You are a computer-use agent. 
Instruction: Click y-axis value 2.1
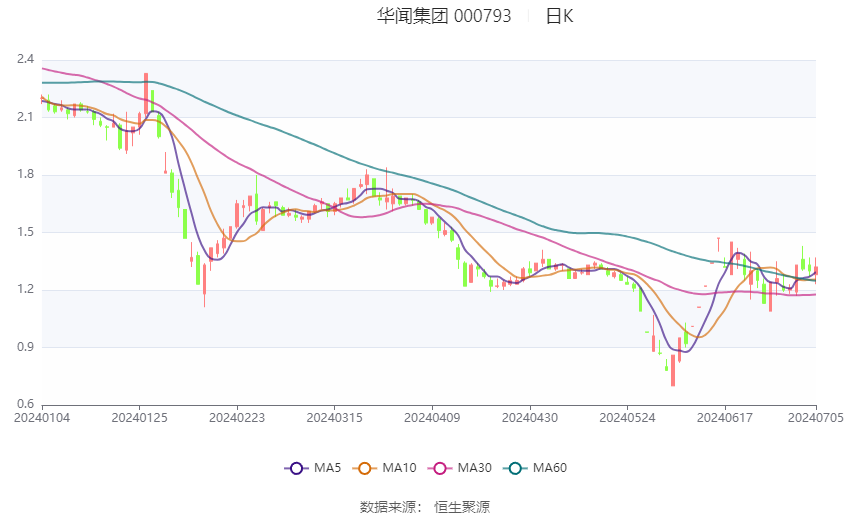tap(25, 117)
